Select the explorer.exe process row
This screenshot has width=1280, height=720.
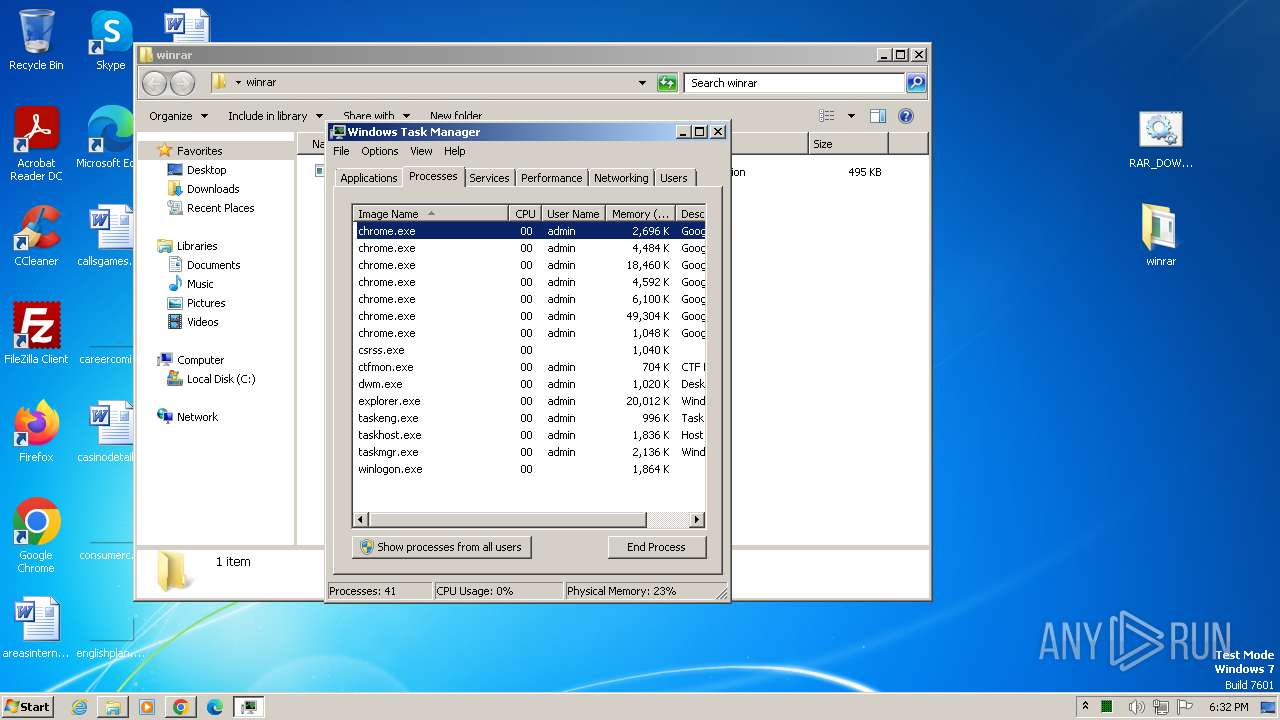pos(530,401)
